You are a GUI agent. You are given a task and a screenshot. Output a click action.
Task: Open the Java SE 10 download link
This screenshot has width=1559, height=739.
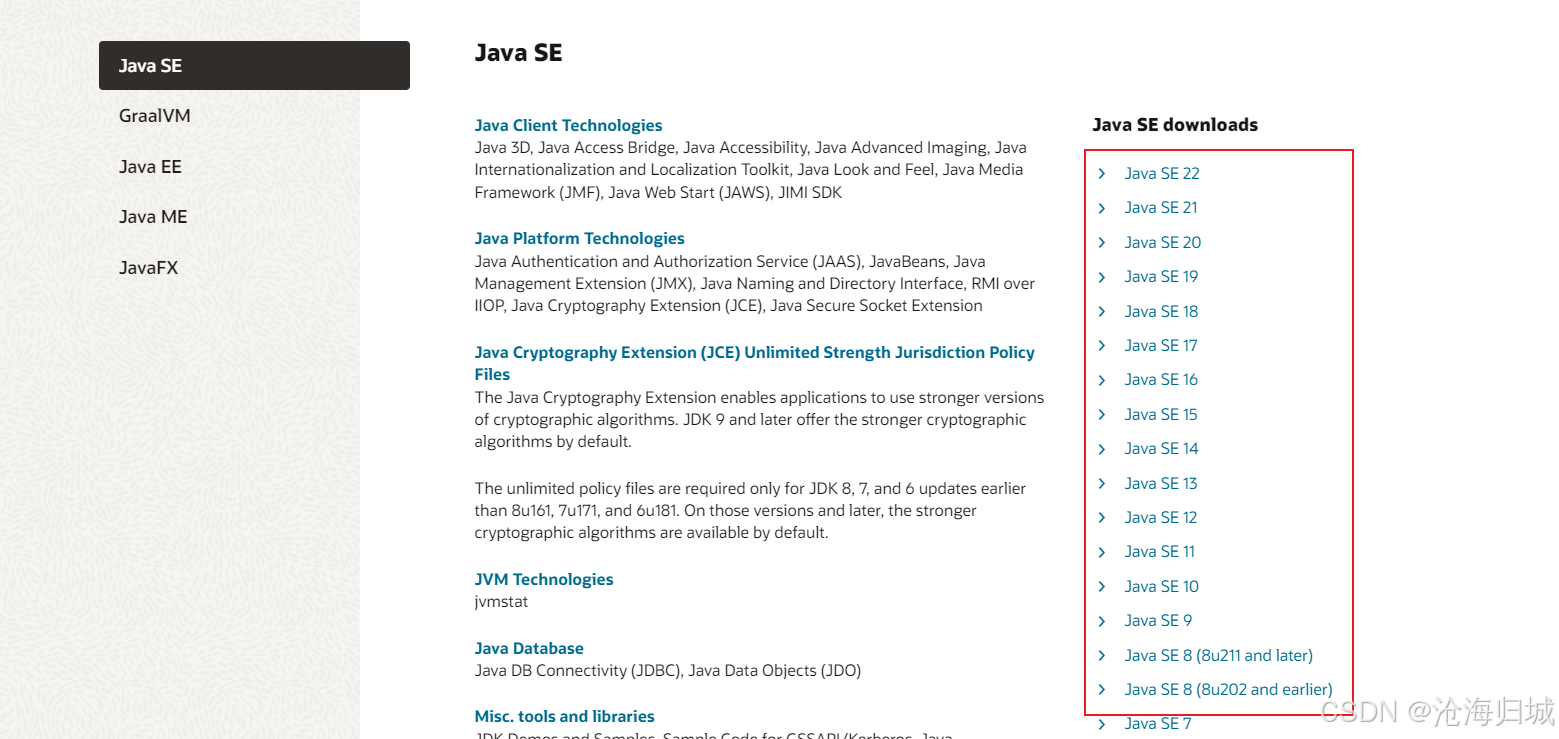coord(1161,586)
